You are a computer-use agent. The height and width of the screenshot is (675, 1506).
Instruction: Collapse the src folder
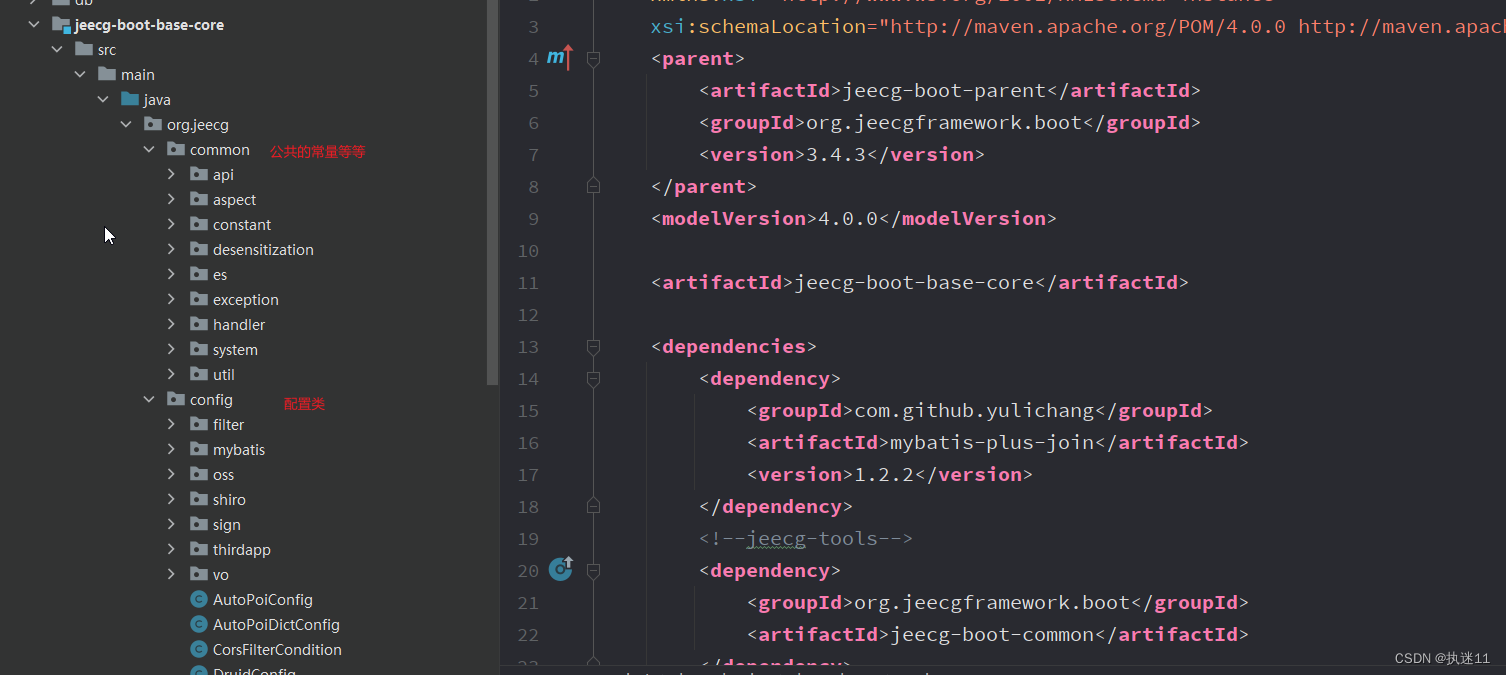(x=57, y=50)
